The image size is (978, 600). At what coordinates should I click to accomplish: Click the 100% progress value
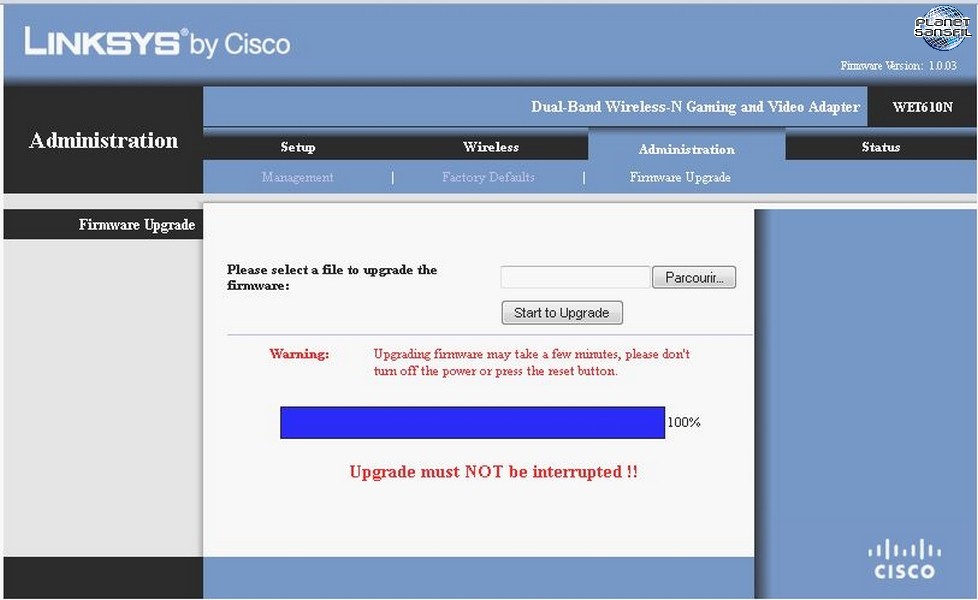point(684,422)
